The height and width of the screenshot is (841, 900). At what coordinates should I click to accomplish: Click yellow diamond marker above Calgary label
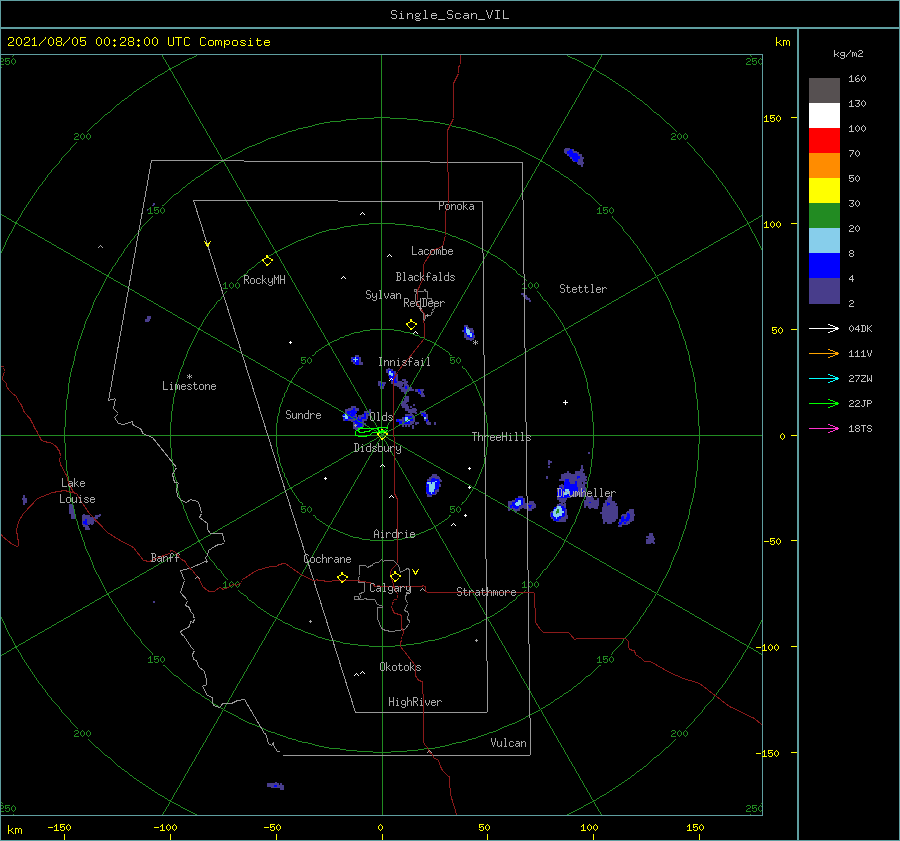click(x=395, y=576)
